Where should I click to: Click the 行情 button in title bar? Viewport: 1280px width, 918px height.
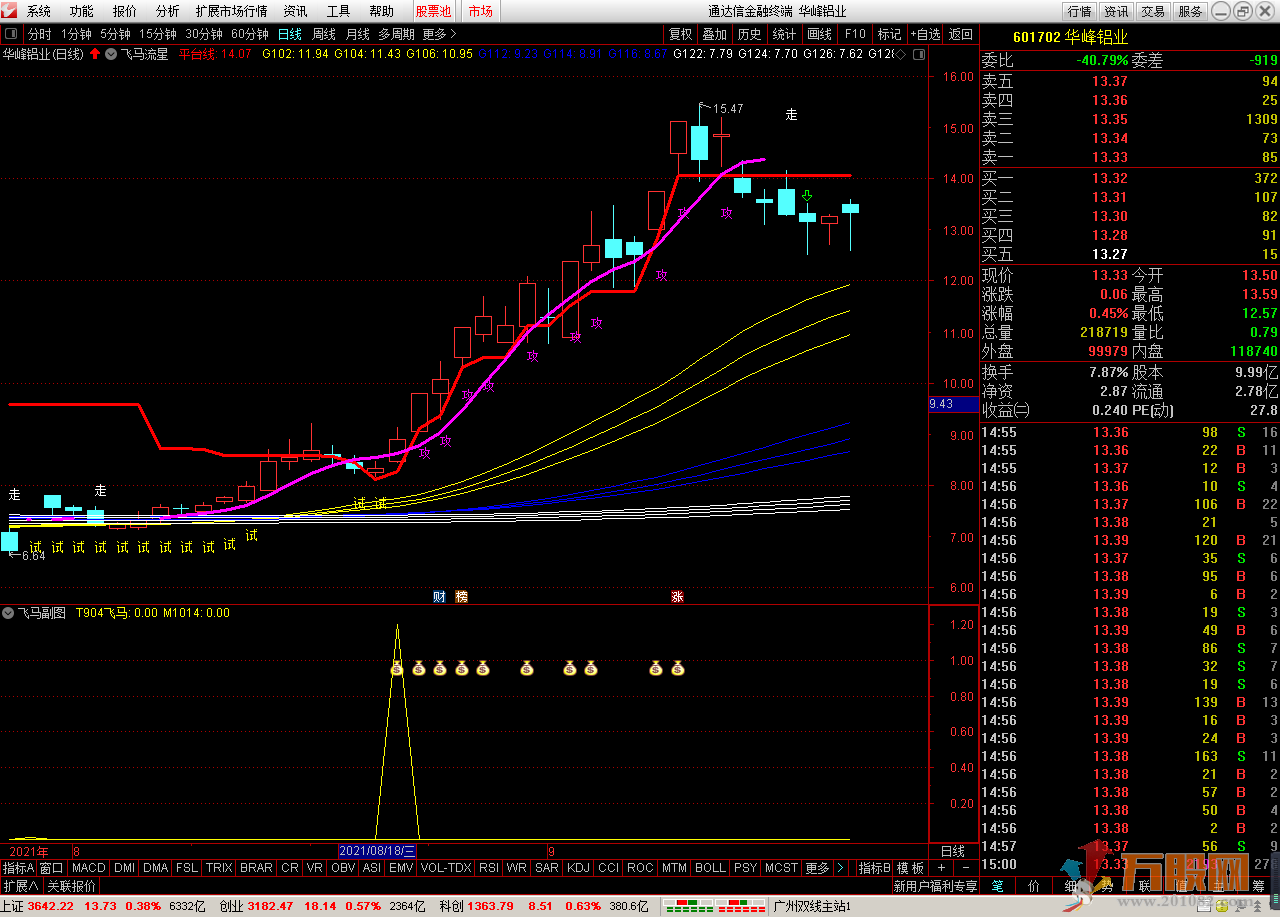point(1079,12)
